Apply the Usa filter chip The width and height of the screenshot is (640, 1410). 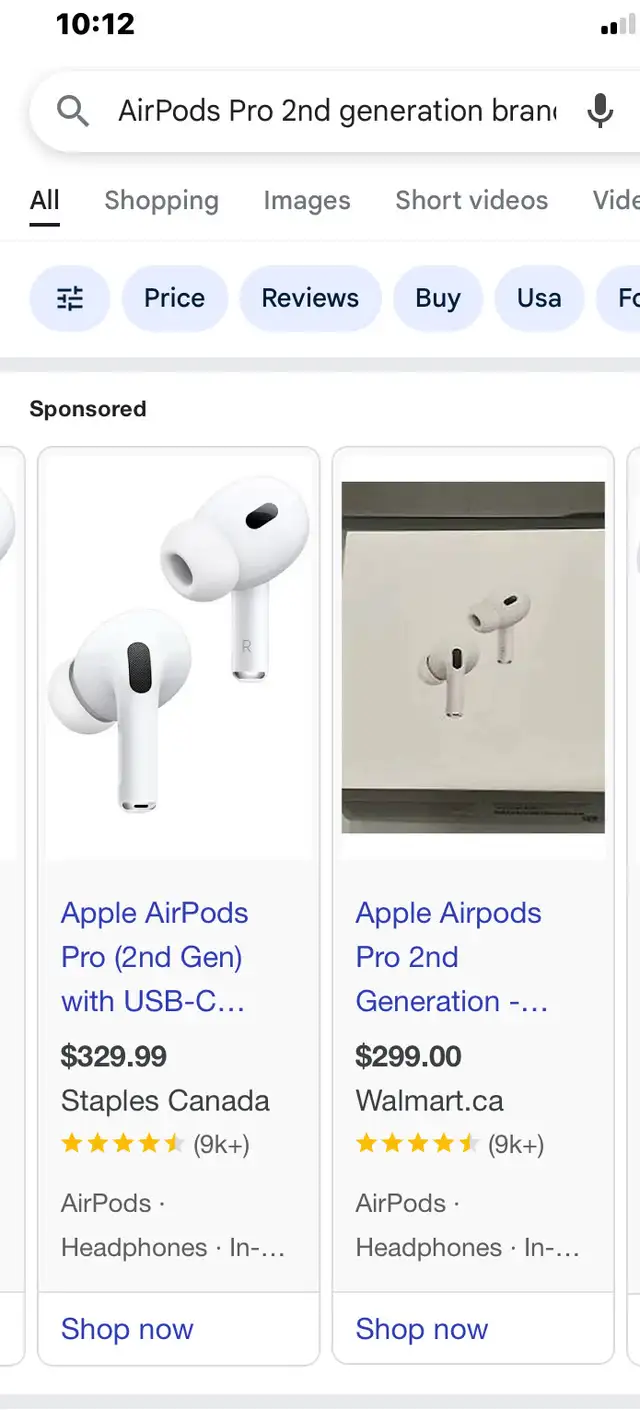(539, 298)
